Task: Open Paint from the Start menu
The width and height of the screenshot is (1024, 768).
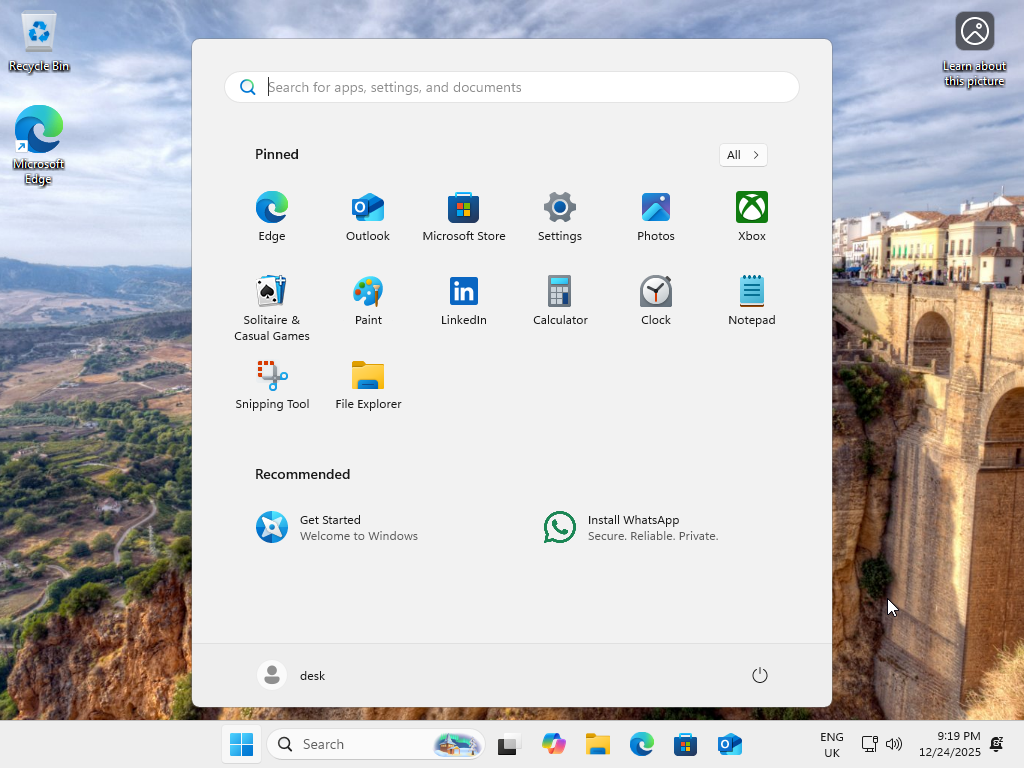Action: 368,299
